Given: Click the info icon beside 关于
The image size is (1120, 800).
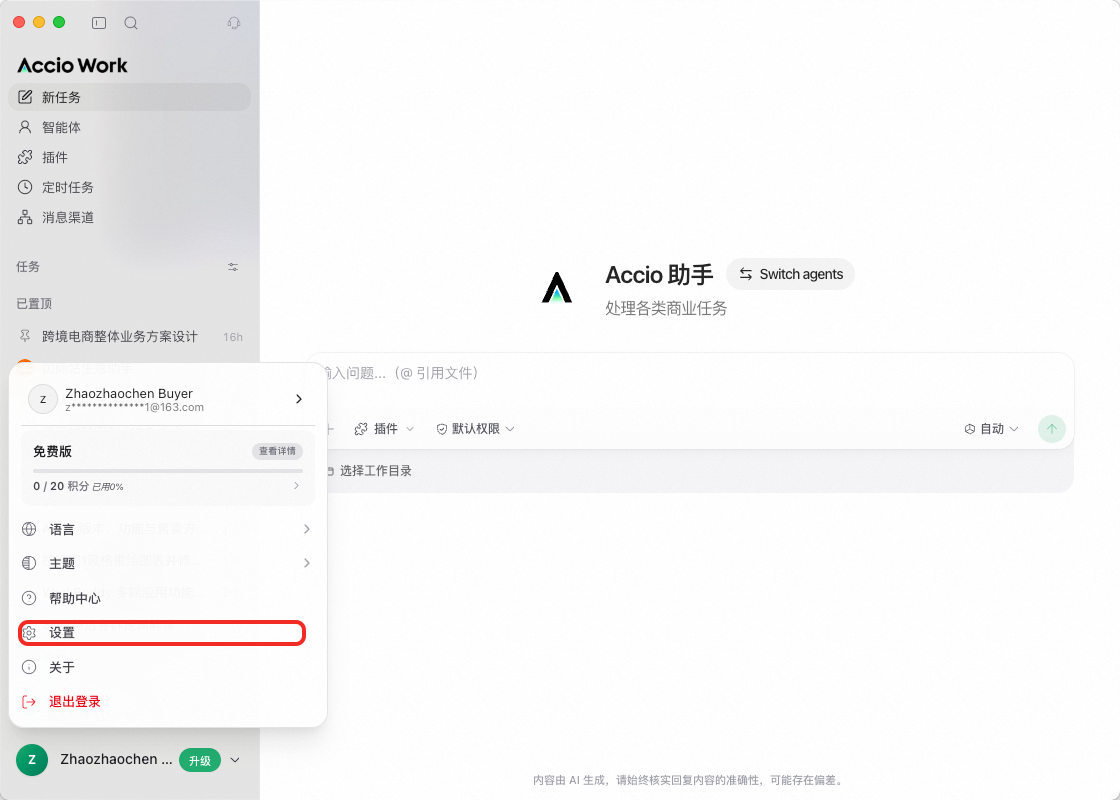Looking at the screenshot, I should coord(29,667).
